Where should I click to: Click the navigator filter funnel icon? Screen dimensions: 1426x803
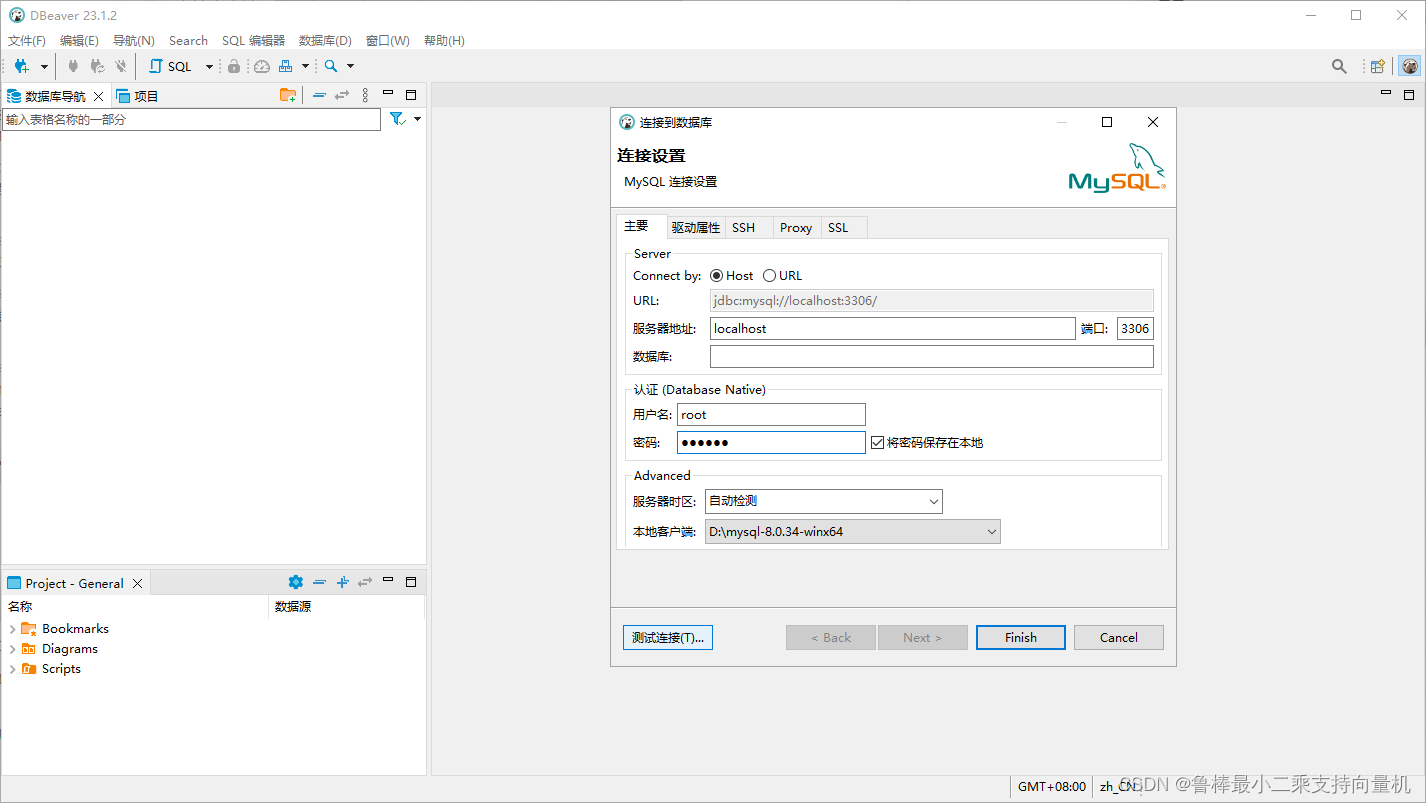click(x=397, y=119)
